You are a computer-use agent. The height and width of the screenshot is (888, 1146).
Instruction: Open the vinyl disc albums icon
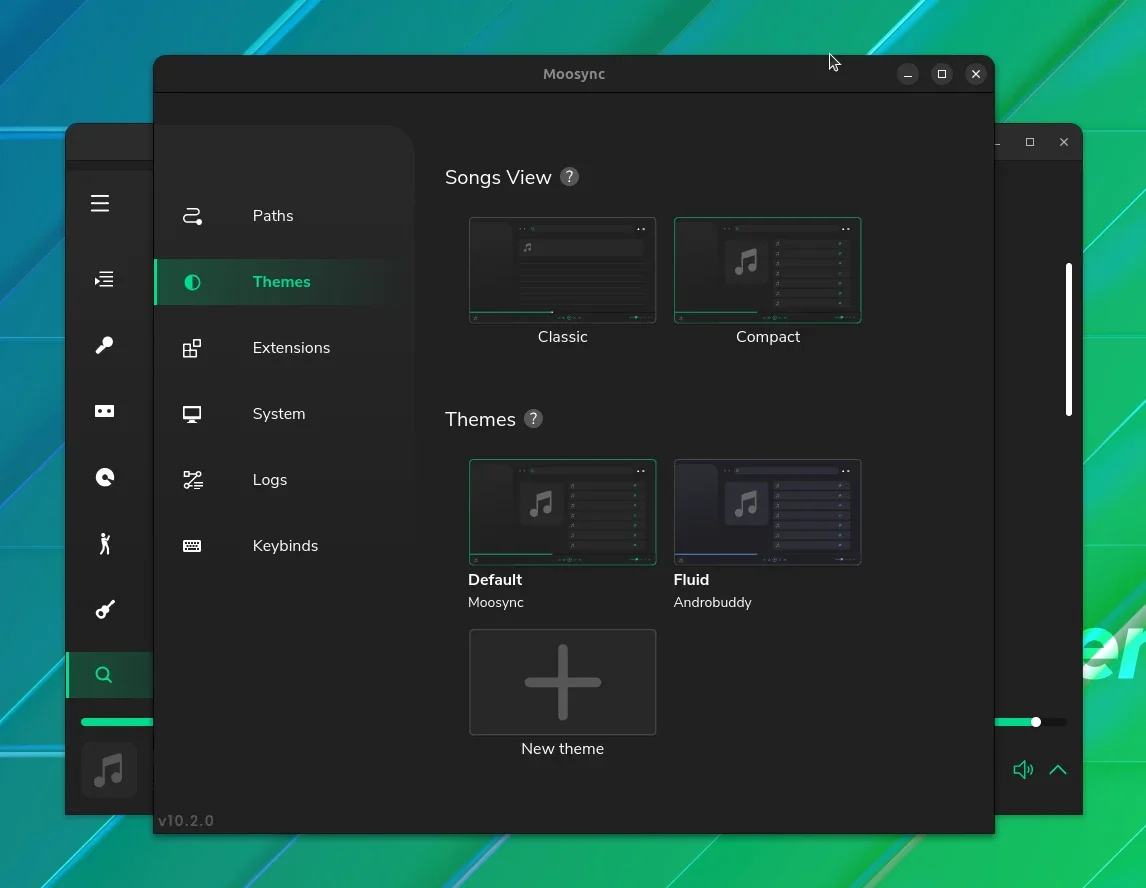(105, 477)
